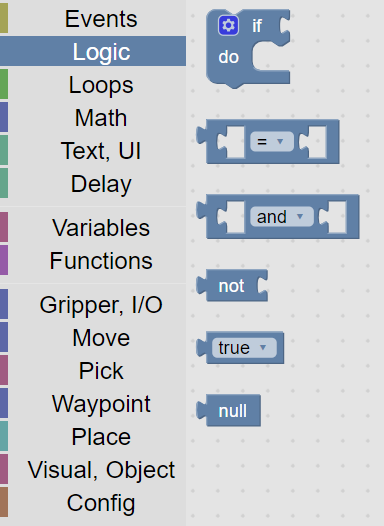Screen dimensions: 384x526
Task: Click the gear icon on the if block
Action: click(x=228, y=25)
